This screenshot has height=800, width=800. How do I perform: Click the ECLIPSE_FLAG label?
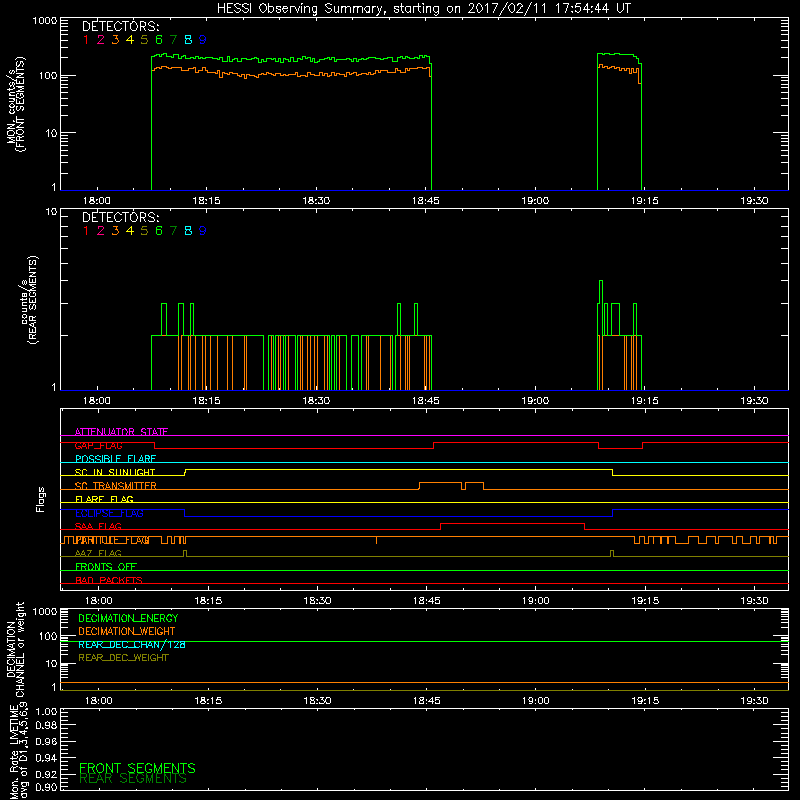pos(109,513)
